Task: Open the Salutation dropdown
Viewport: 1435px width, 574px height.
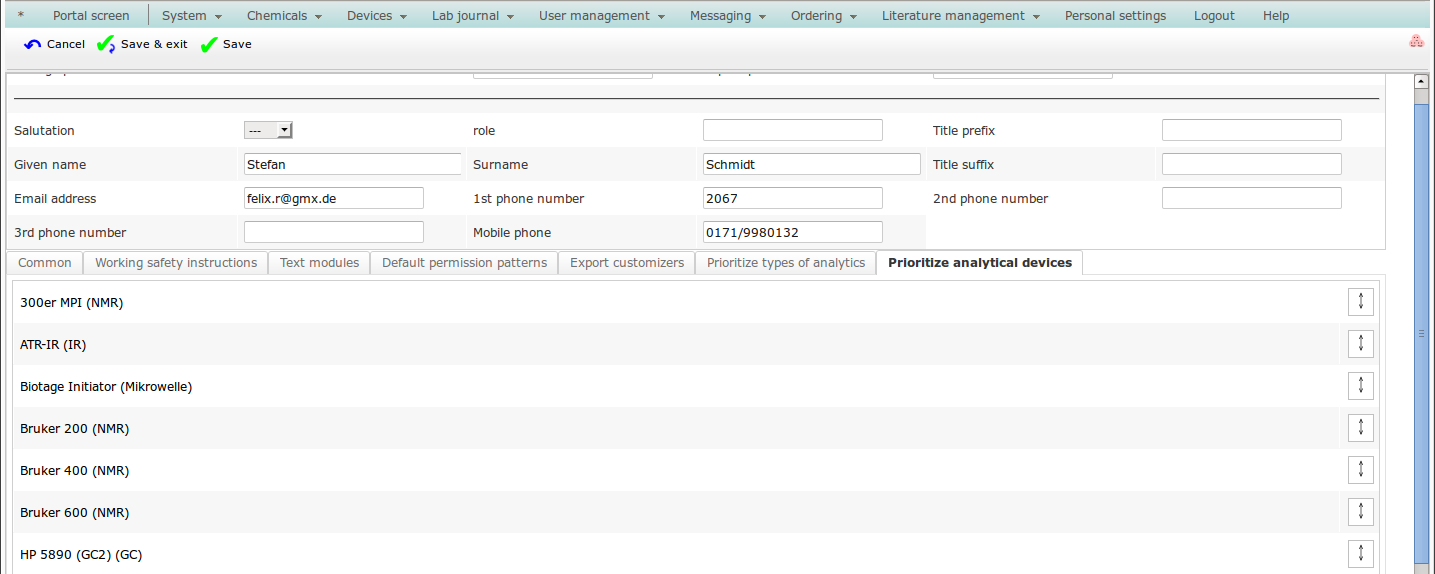Action: tap(268, 130)
